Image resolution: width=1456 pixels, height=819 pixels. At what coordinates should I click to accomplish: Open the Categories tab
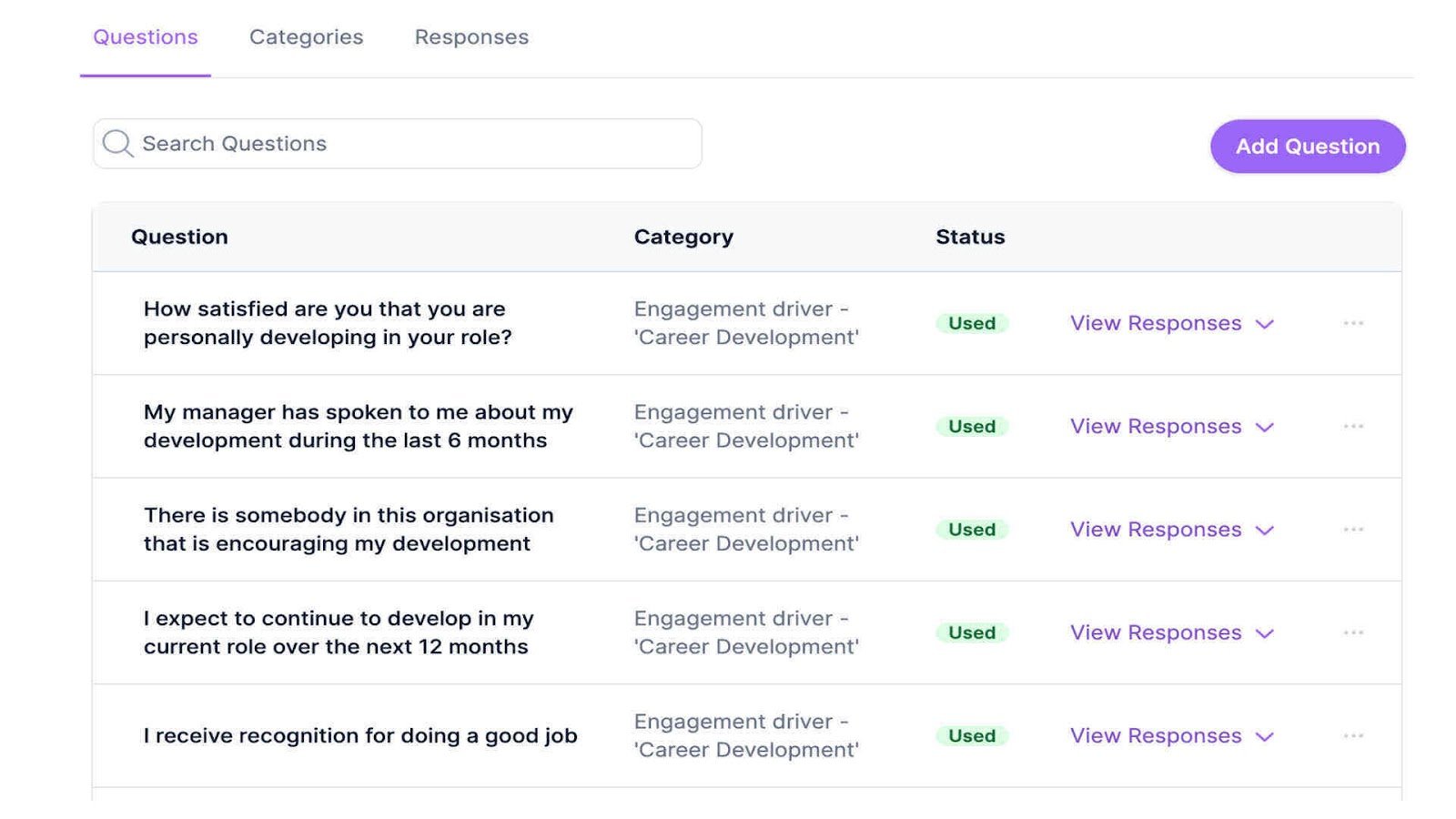[x=306, y=37]
